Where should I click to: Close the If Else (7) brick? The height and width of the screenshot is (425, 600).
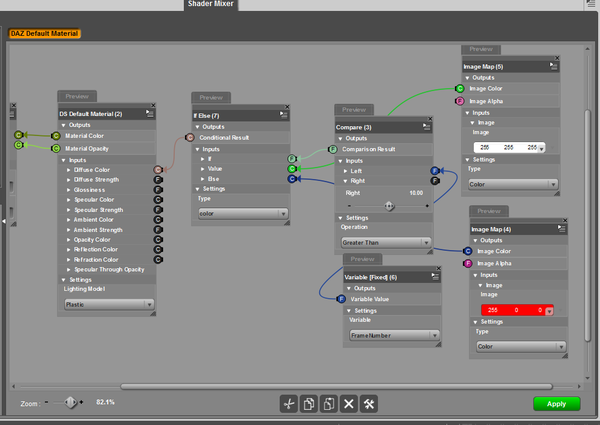[287, 107]
